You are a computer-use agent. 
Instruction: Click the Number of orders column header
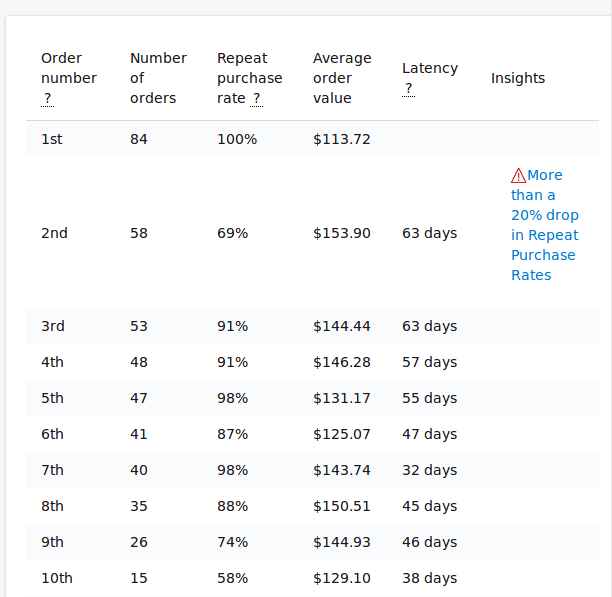pos(158,78)
